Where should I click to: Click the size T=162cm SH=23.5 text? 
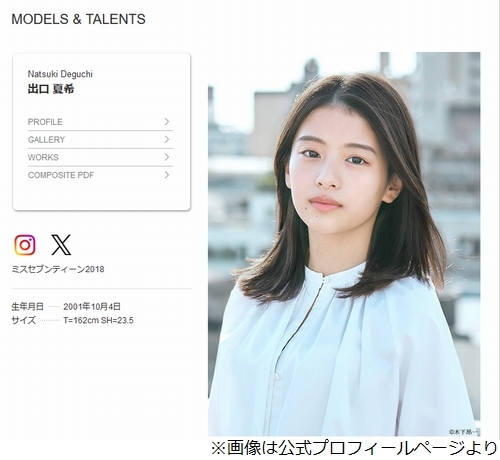[x=98, y=320]
